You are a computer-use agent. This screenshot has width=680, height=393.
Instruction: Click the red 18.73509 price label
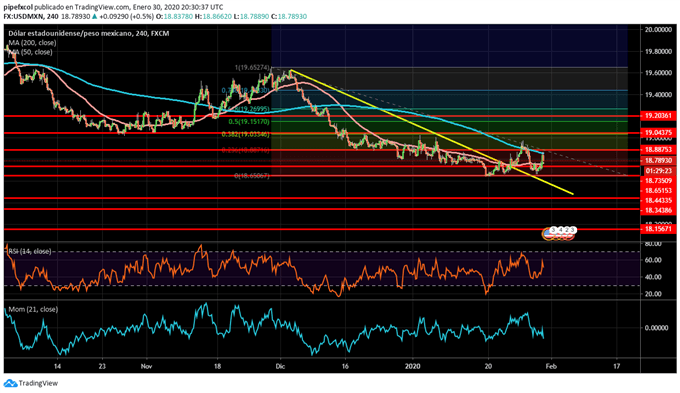(658, 181)
